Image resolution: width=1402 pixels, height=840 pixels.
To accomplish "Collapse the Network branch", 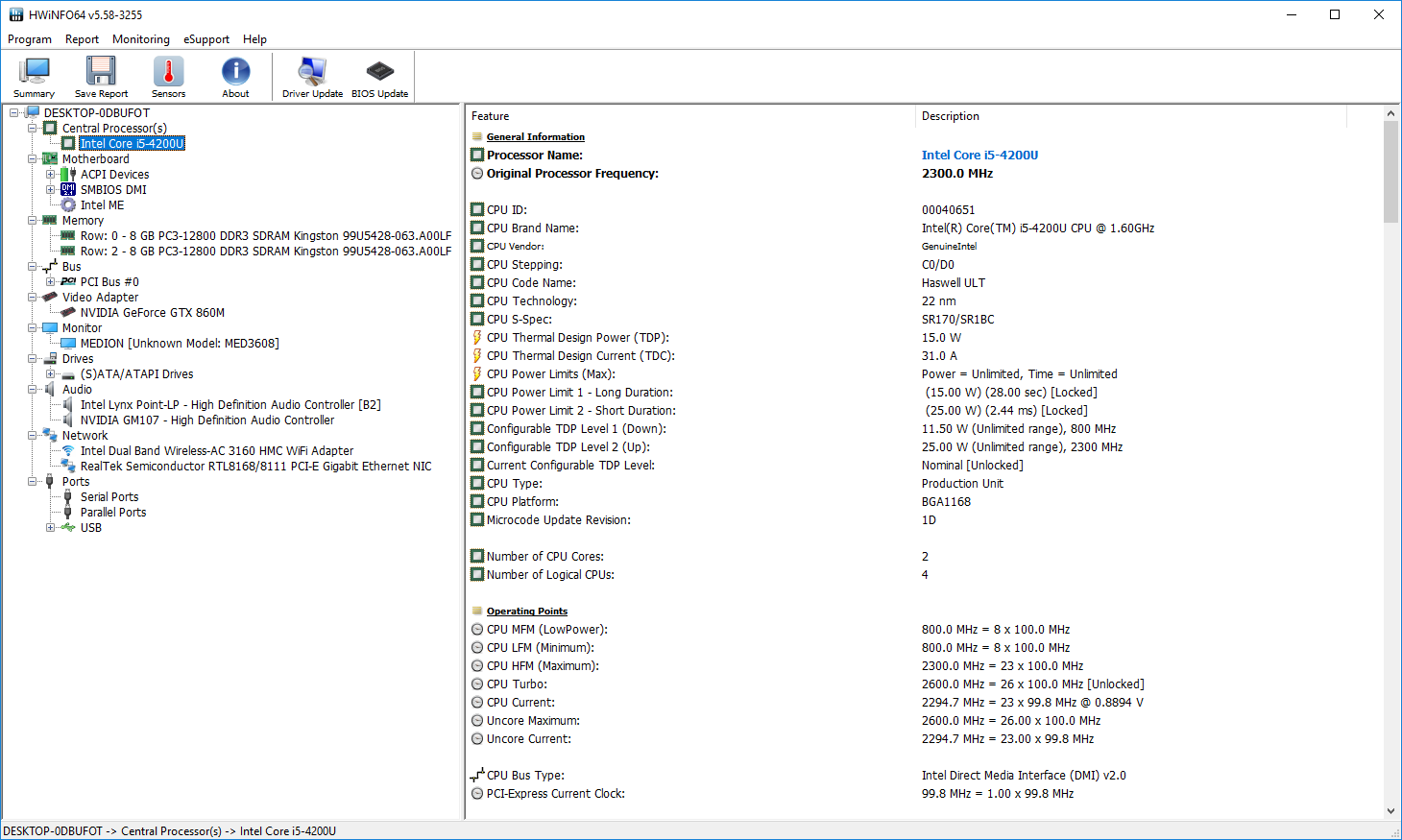I will (33, 436).
